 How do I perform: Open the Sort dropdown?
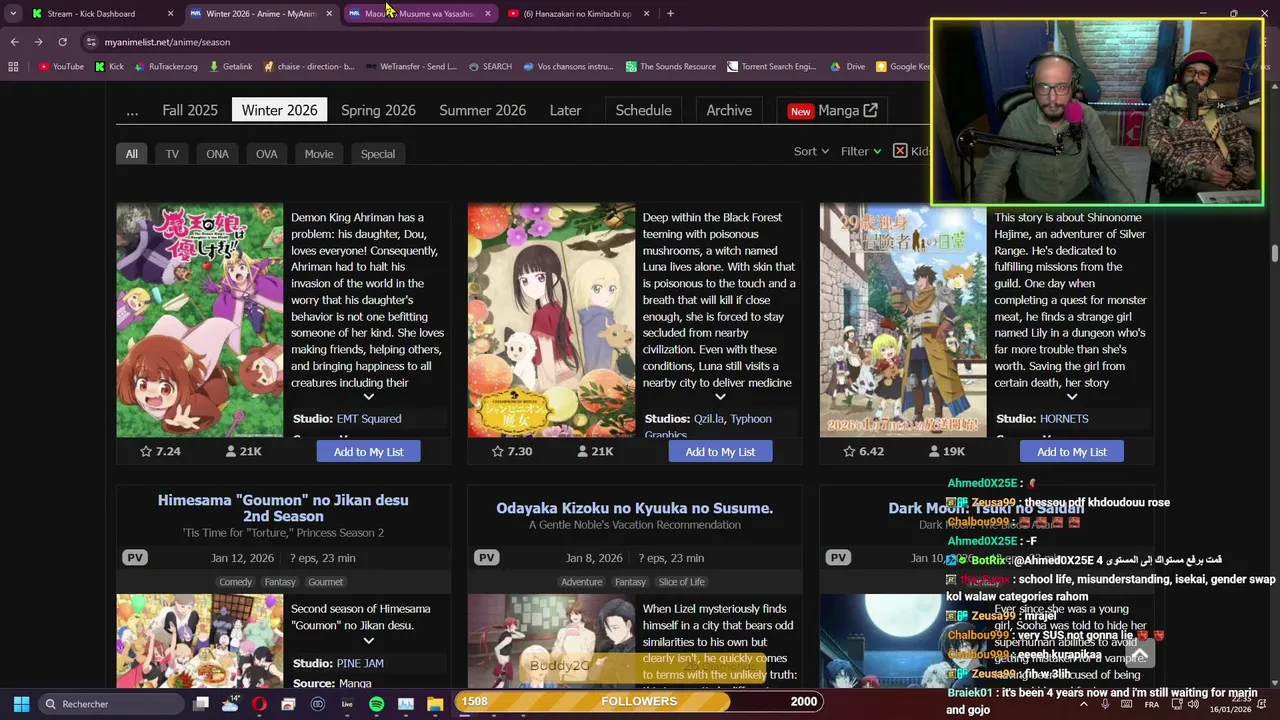(x=811, y=151)
